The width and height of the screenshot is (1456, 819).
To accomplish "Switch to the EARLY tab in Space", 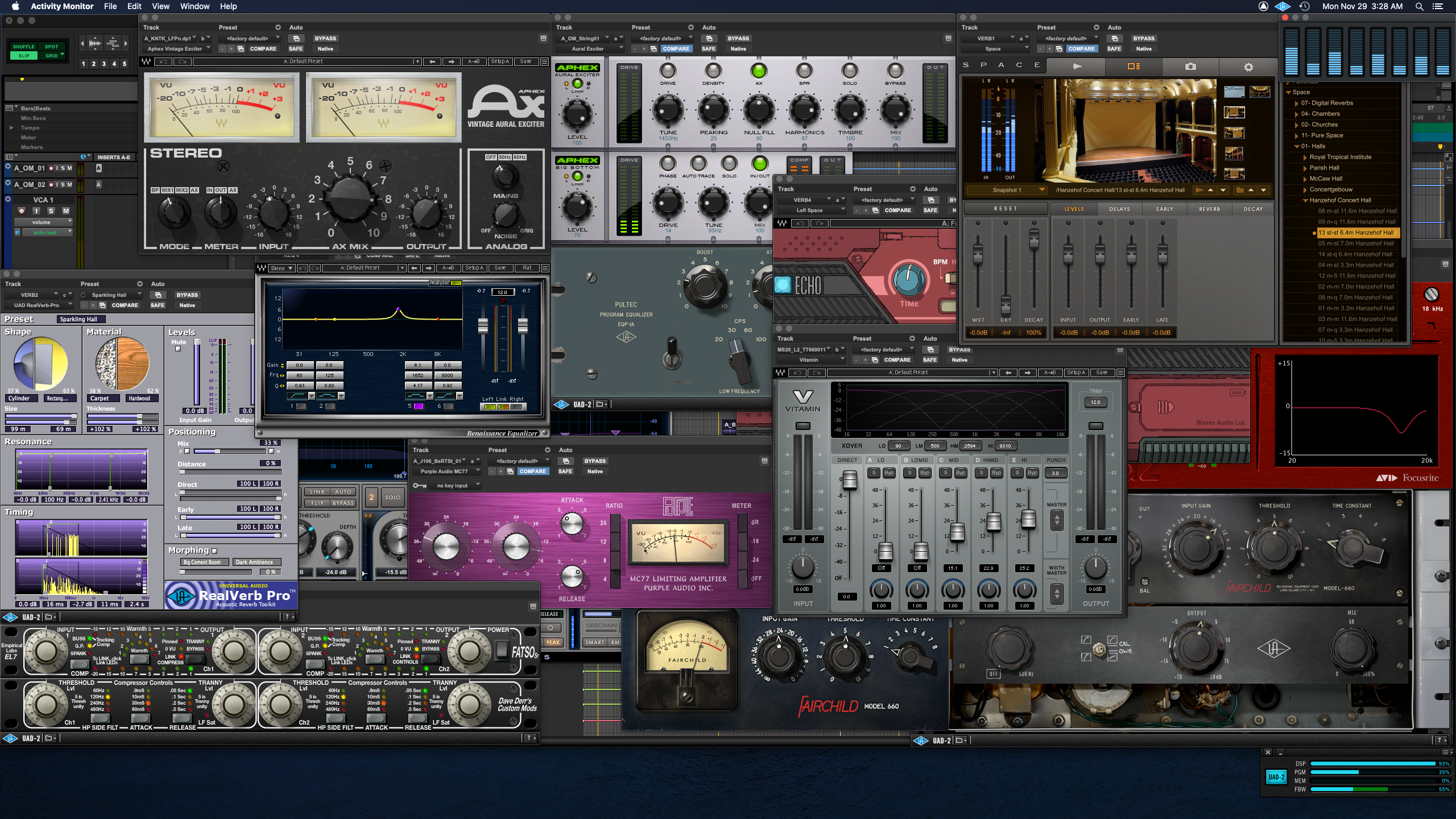I will 1164,209.
